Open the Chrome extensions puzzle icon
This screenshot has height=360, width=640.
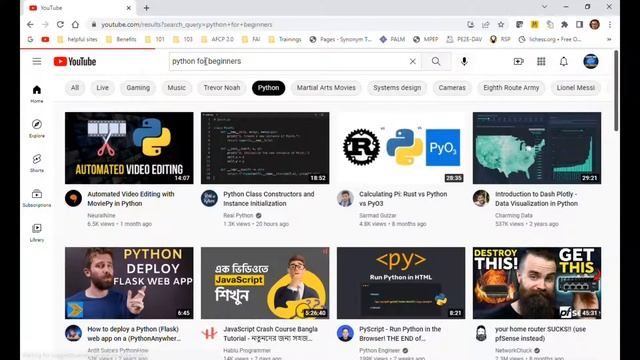click(564, 24)
